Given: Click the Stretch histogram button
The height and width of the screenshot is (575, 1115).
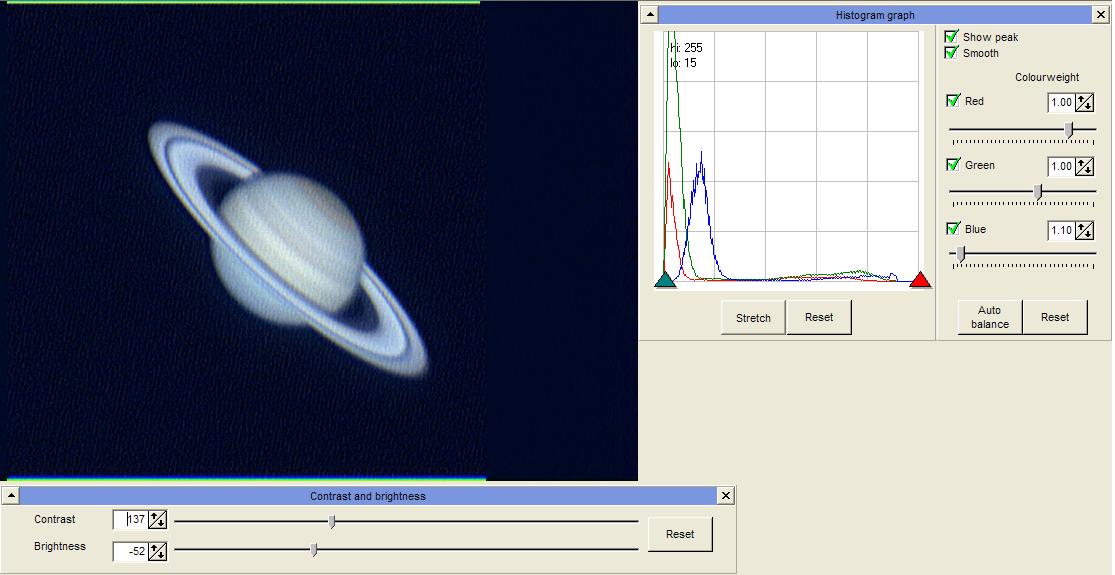Looking at the screenshot, I should pyautogui.click(x=753, y=318).
